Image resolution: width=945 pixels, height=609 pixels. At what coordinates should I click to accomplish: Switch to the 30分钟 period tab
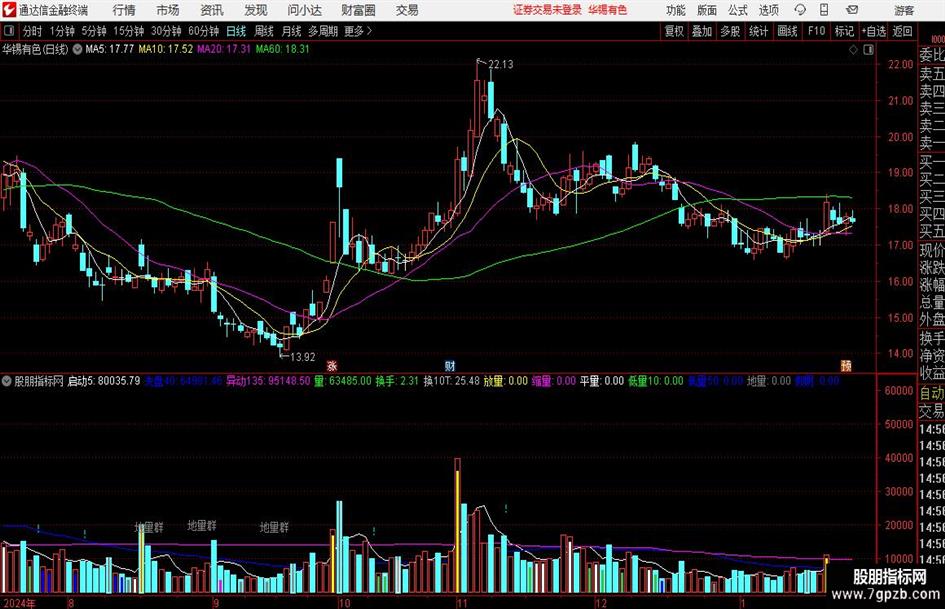pos(166,31)
